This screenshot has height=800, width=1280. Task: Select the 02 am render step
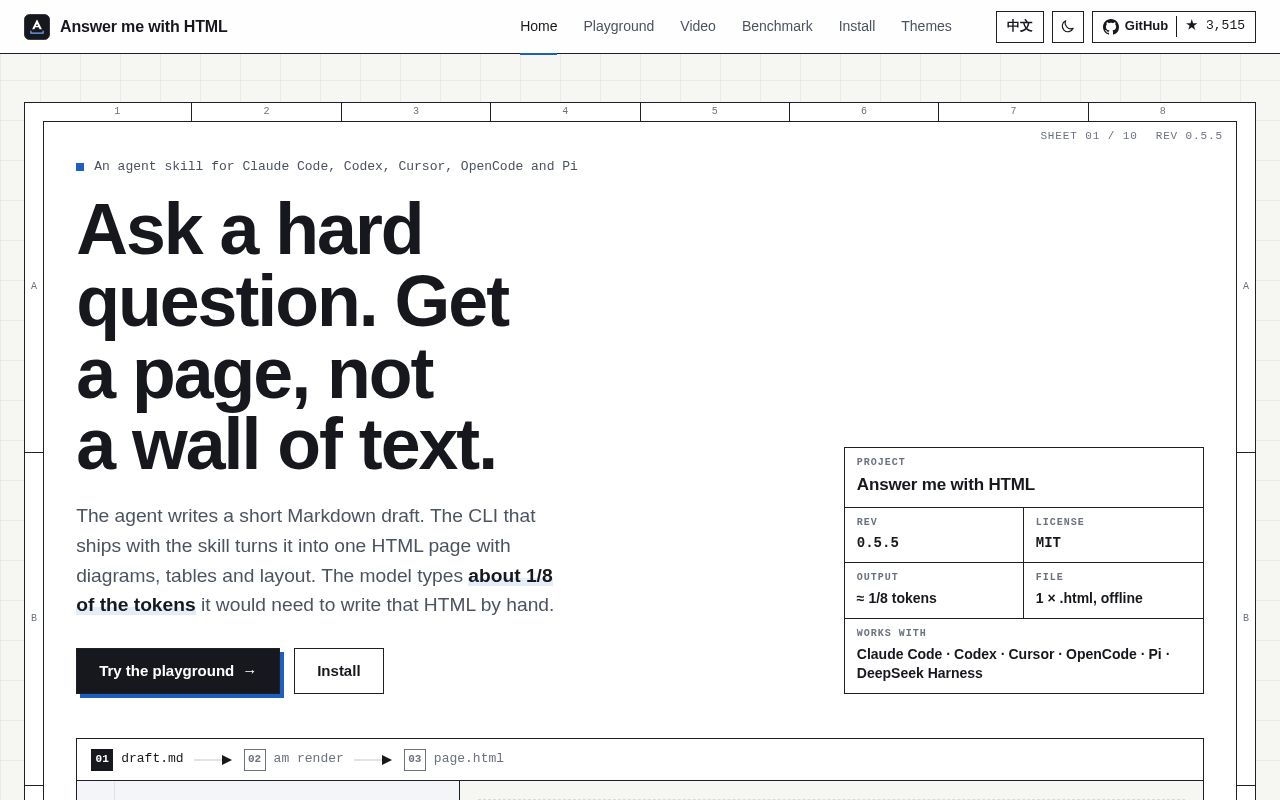[x=294, y=759]
